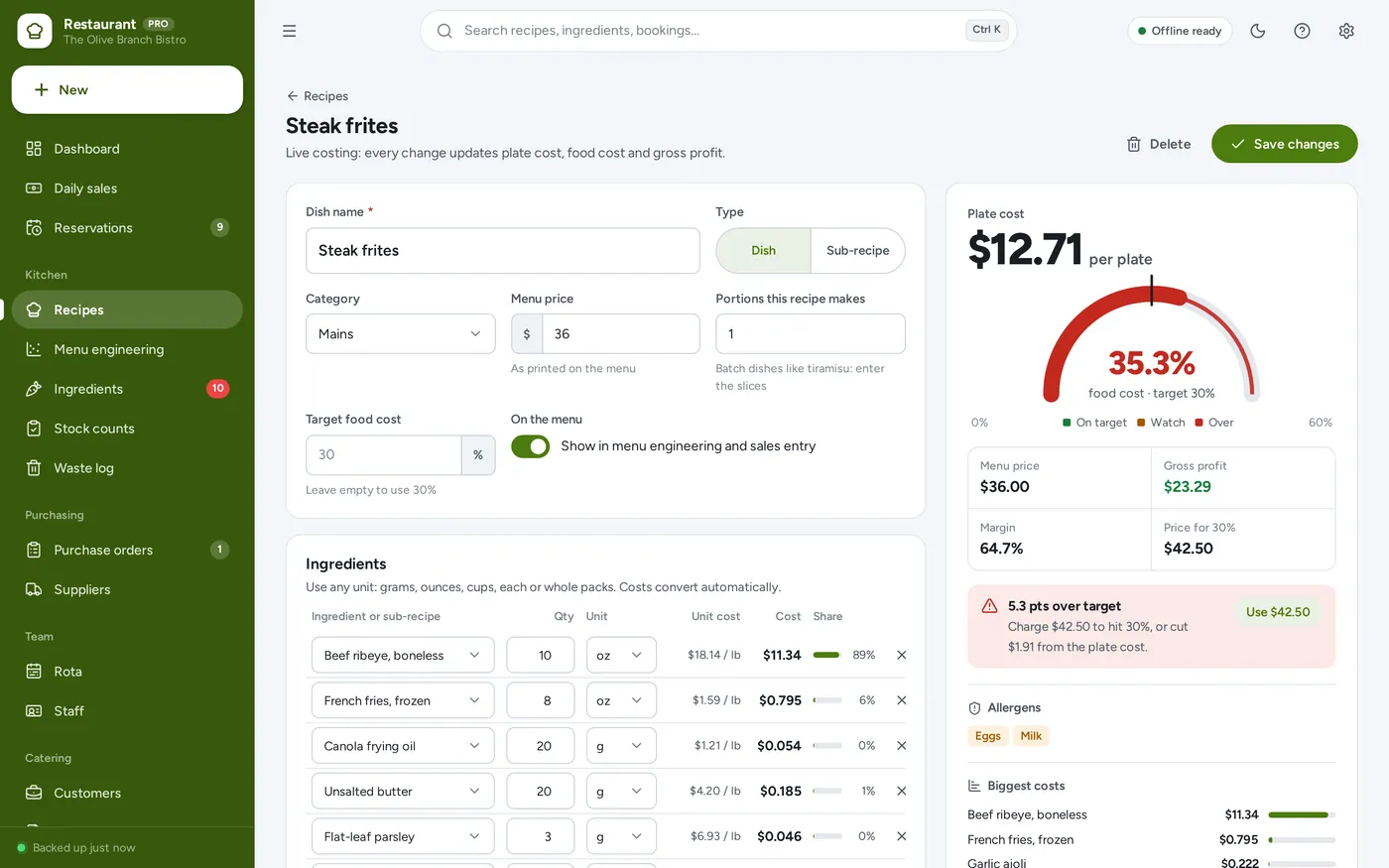Screen dimensions: 1389x868
Task: Change the unit for Unsalted butter
Action: click(621, 791)
